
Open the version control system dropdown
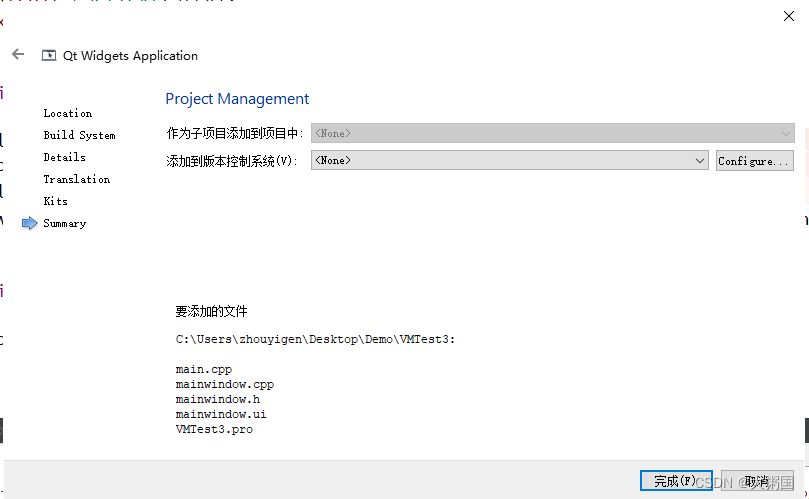pyautogui.click(x=509, y=160)
